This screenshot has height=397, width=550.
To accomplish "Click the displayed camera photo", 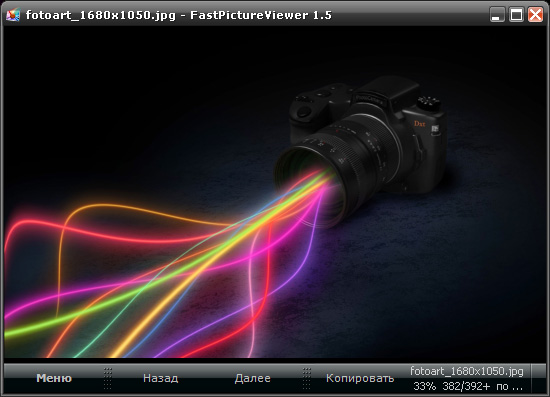I will click(275, 192).
